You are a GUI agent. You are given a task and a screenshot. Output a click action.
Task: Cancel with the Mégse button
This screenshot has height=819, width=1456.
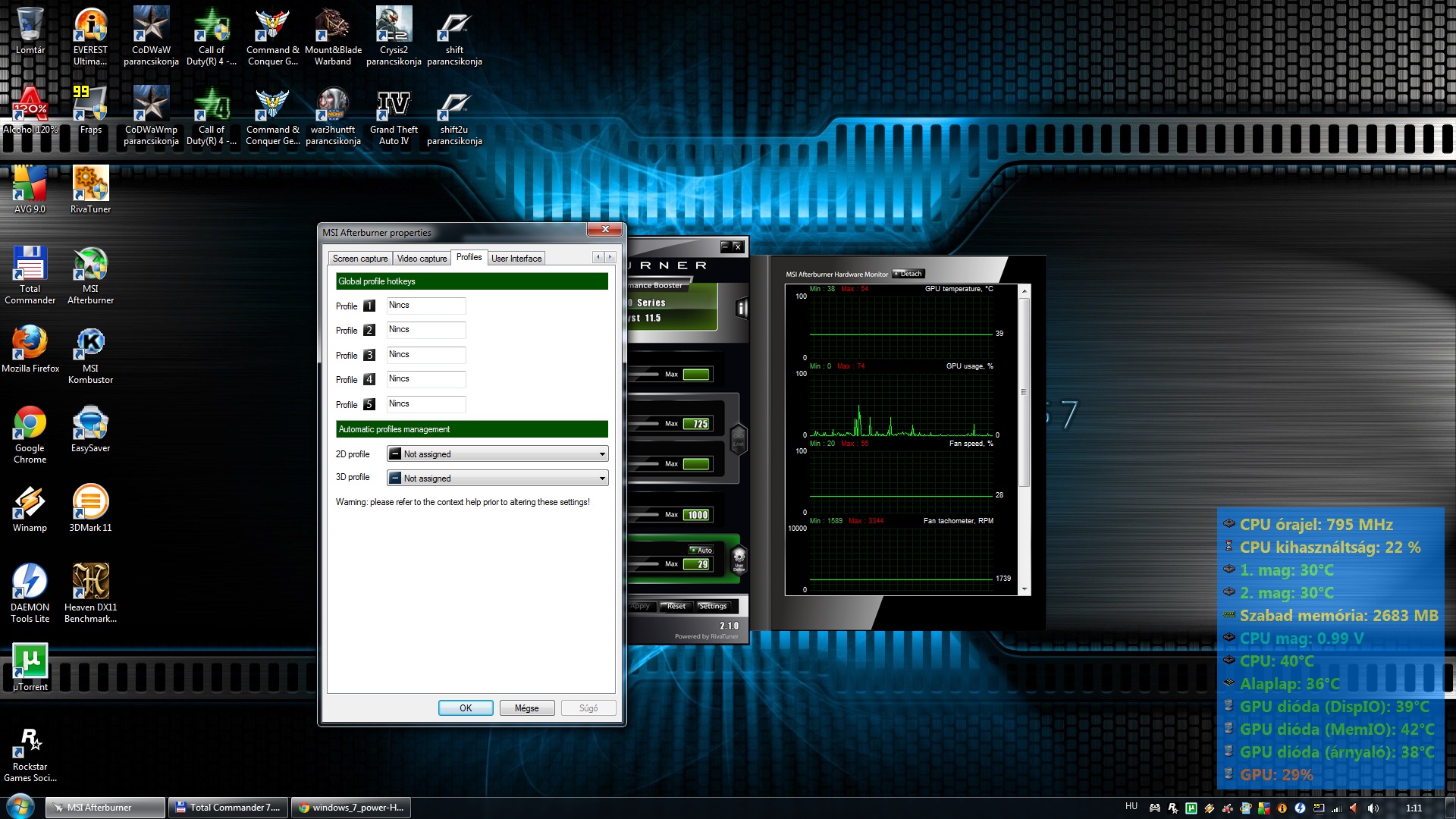click(x=527, y=708)
